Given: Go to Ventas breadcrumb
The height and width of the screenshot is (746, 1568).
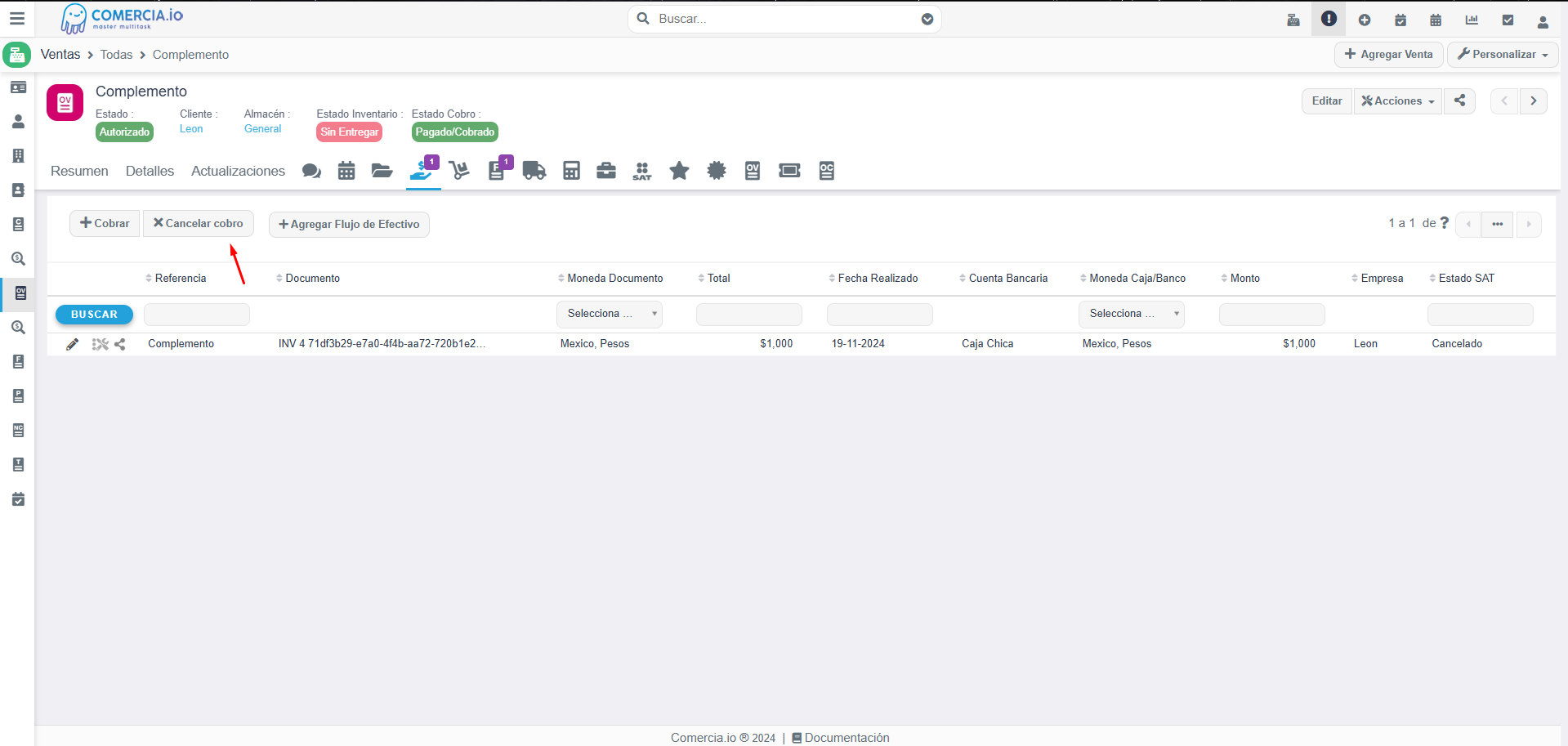Looking at the screenshot, I should [60, 54].
